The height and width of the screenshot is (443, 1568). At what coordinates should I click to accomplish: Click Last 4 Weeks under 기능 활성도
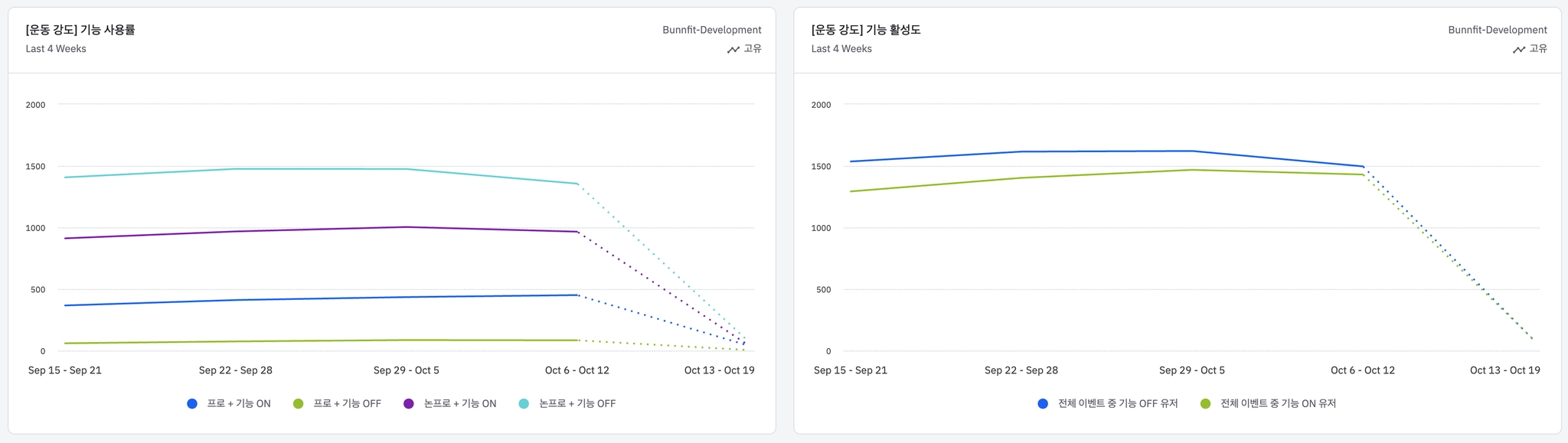841,49
